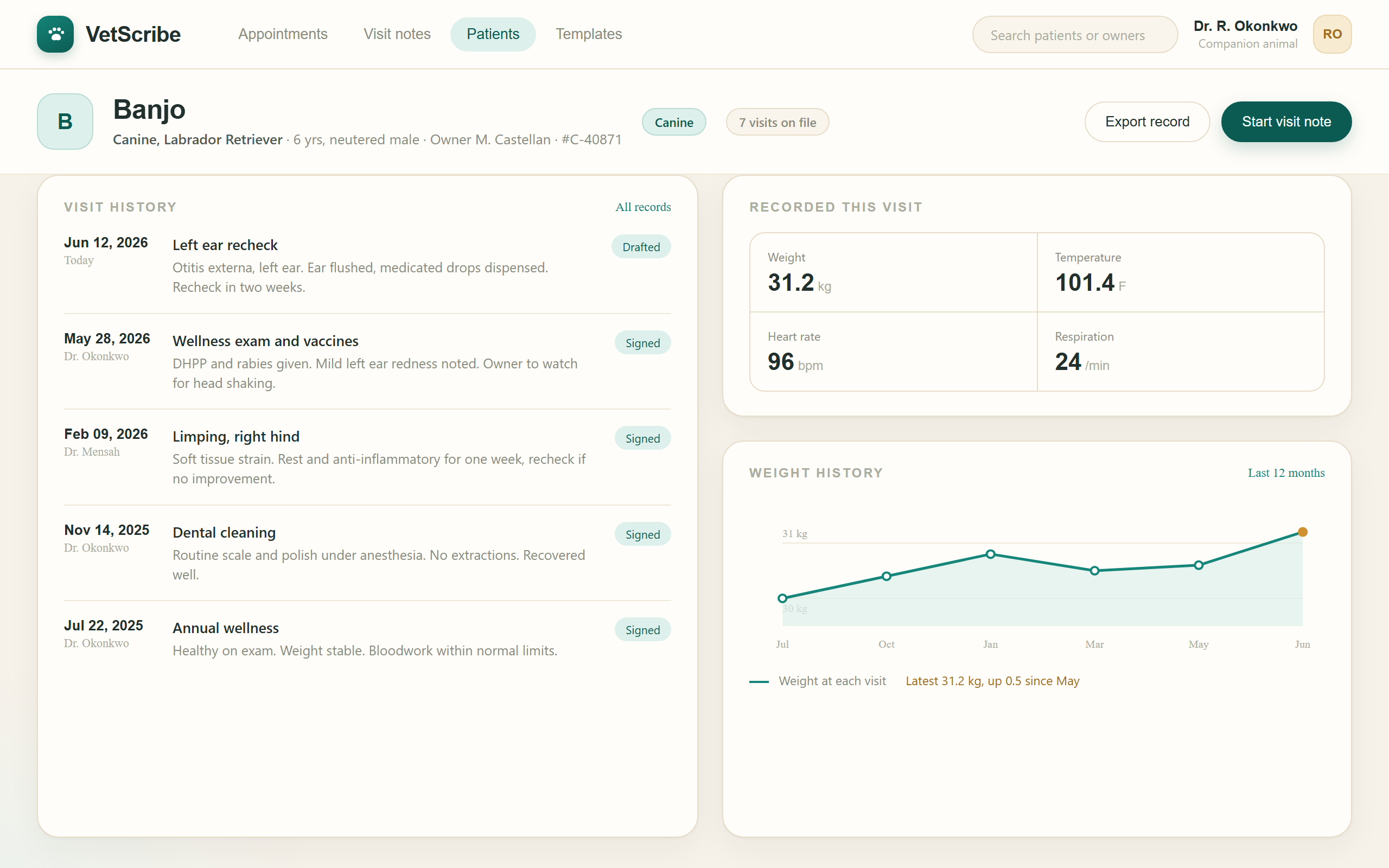
Task: Select the Jun 12, 2026 date
Action: point(106,243)
